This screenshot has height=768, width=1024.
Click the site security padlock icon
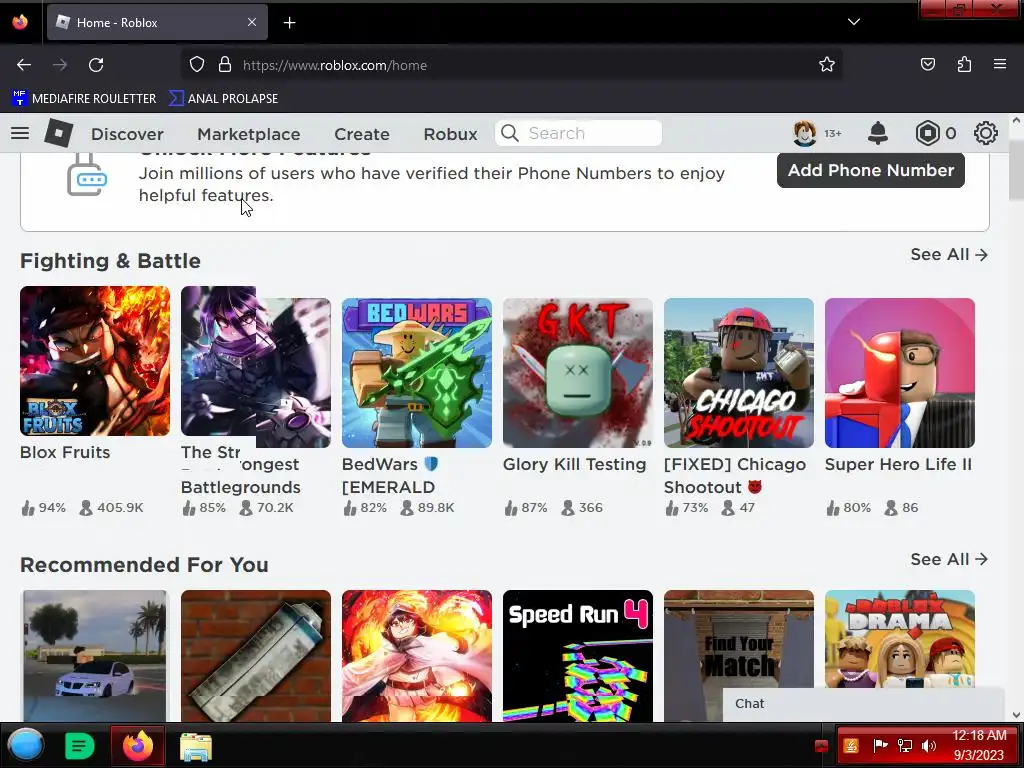tap(225, 65)
